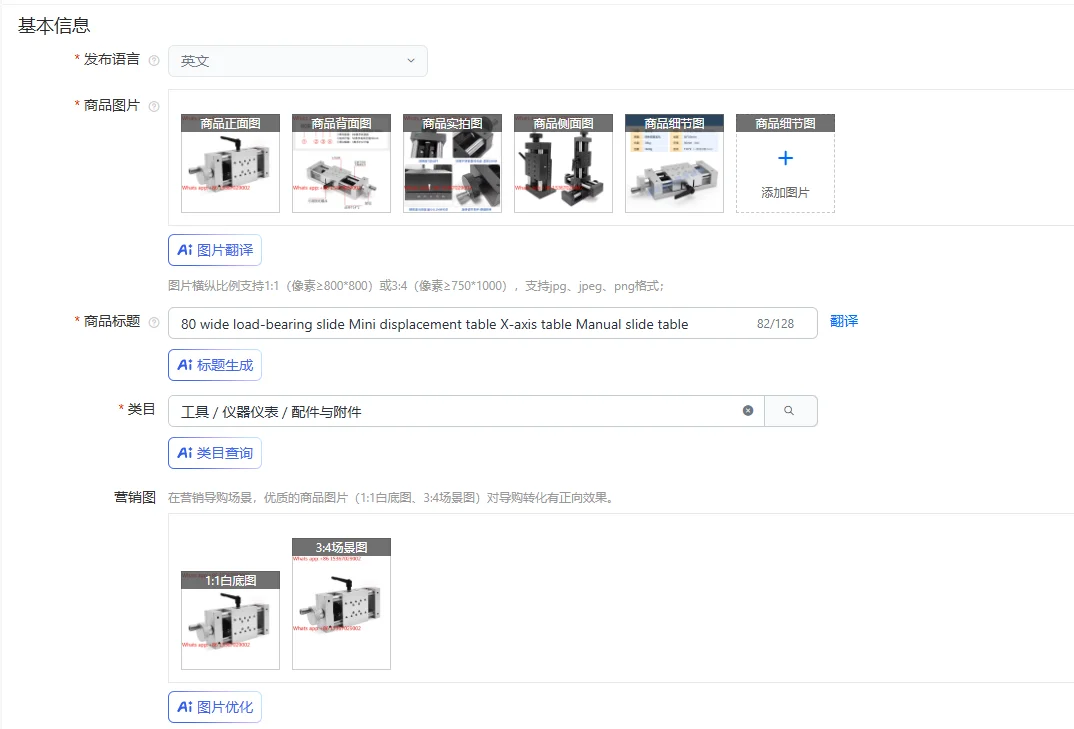The height and width of the screenshot is (729, 1074).
Task: Select the 商品正面图 product thumbnail
Action: 230,163
